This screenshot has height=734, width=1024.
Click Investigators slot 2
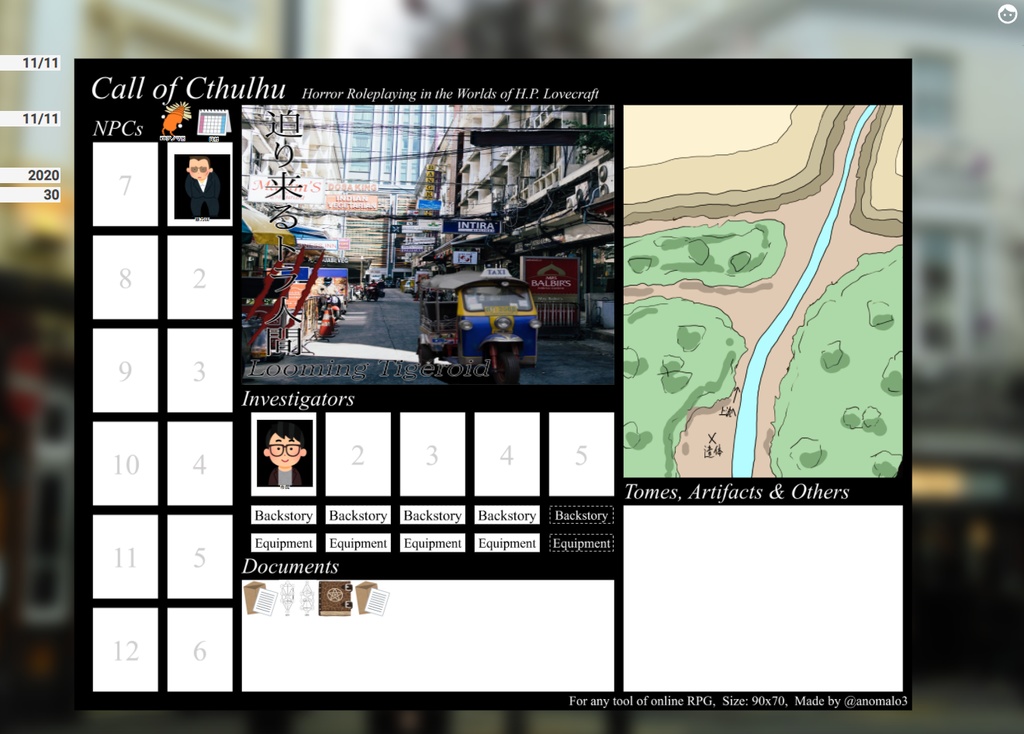(x=358, y=454)
